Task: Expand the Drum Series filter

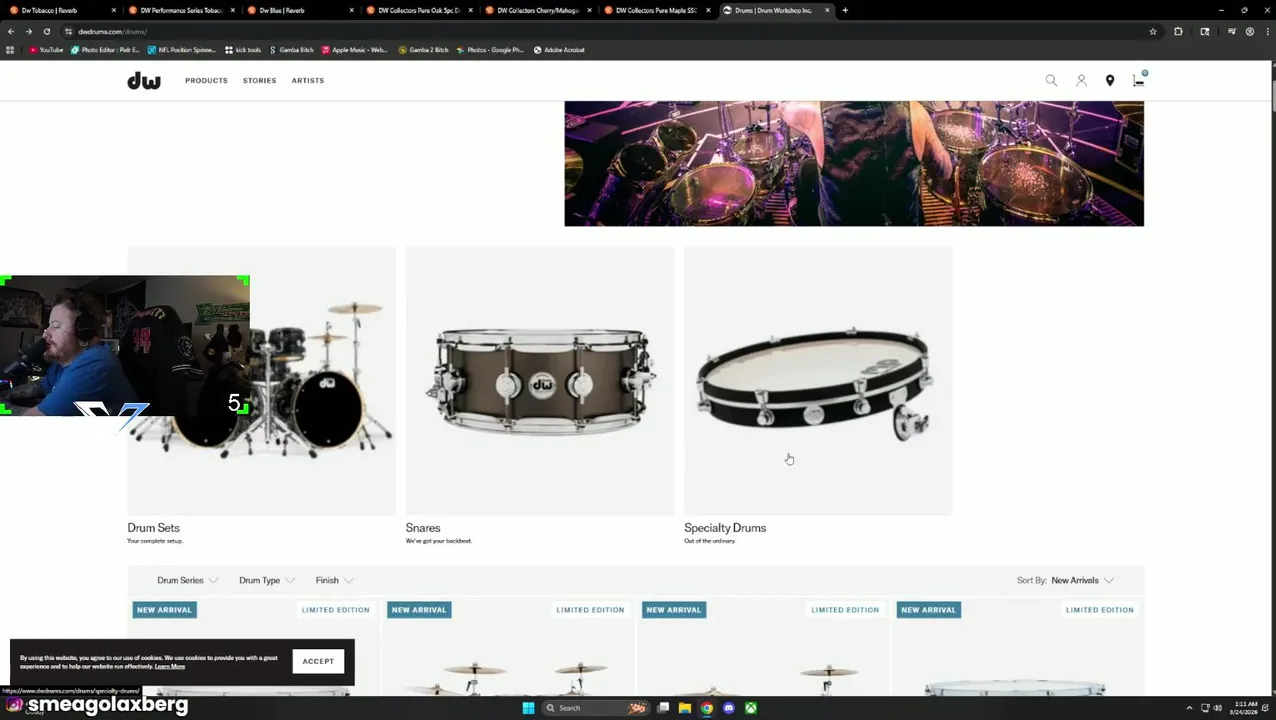Action: coord(187,580)
